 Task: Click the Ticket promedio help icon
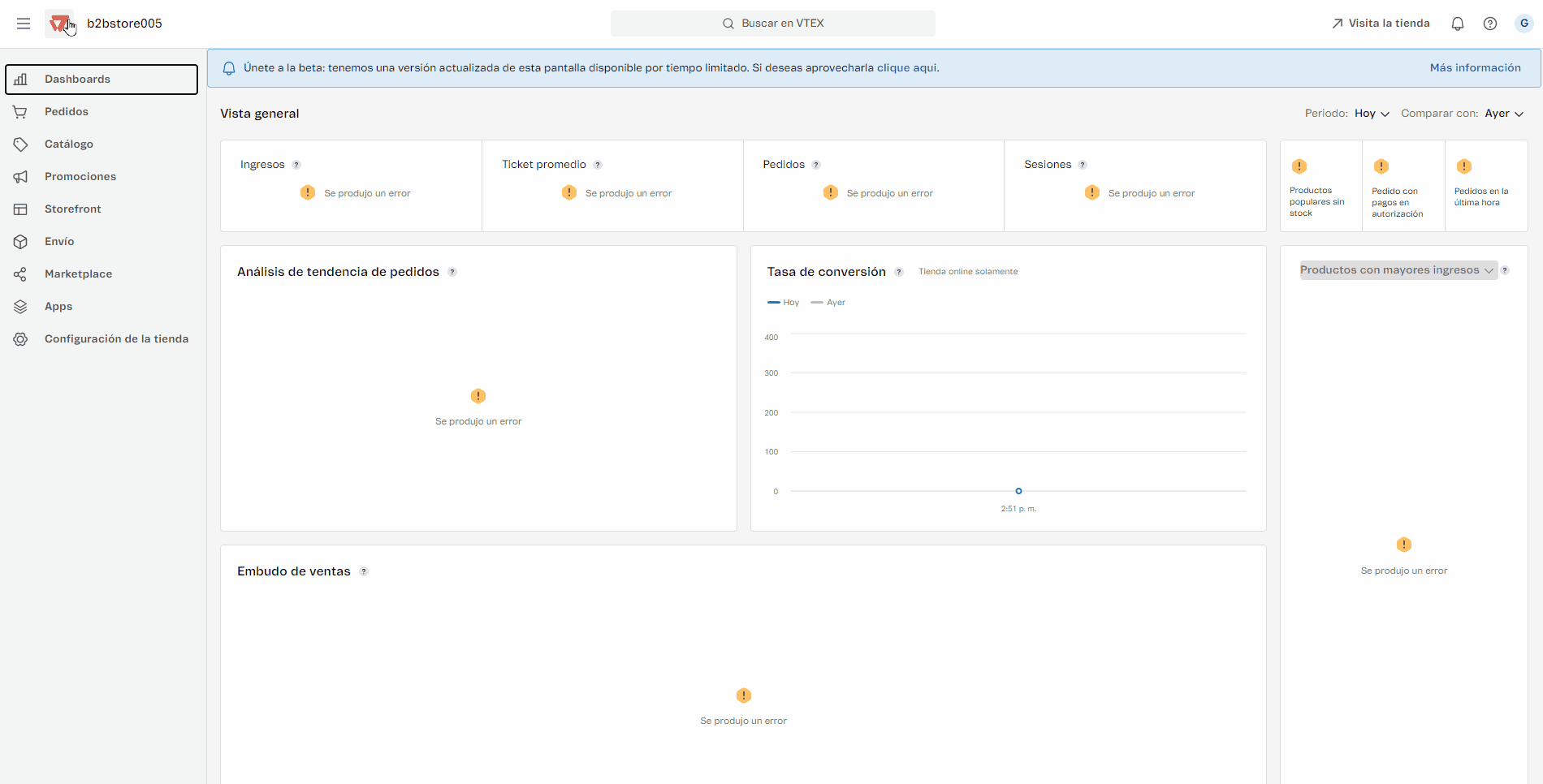point(598,165)
